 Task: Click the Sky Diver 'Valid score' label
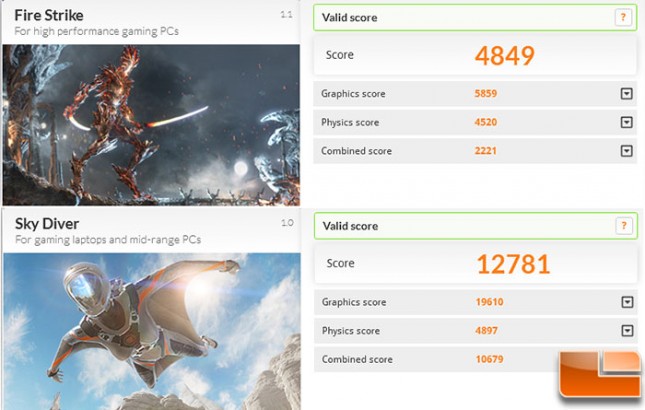(x=350, y=226)
